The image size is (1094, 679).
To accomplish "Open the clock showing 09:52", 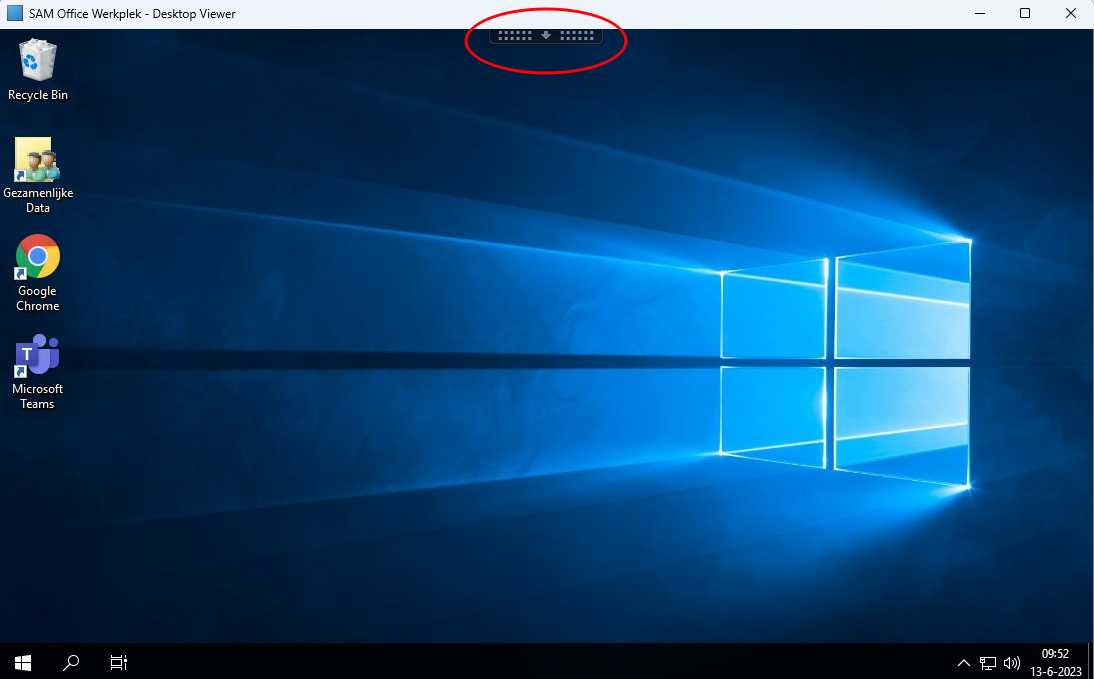I will [x=1055, y=661].
